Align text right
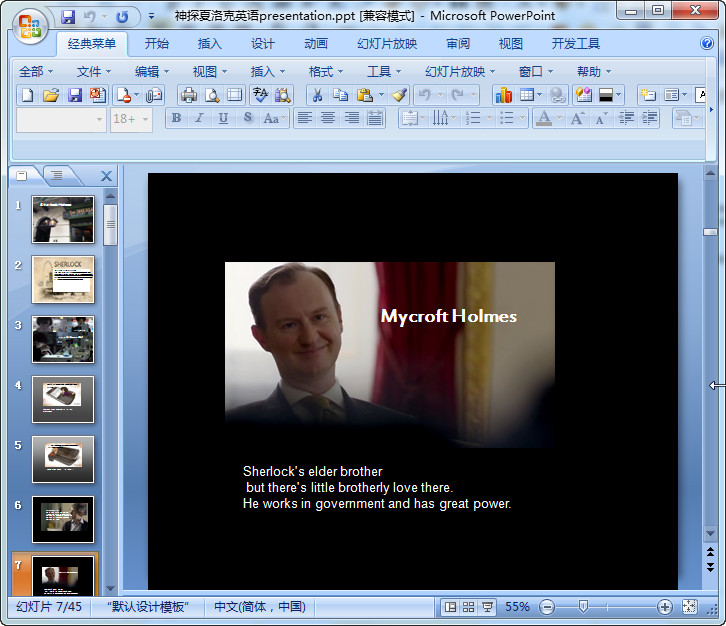Image resolution: width=726 pixels, height=626 pixels. (x=351, y=119)
